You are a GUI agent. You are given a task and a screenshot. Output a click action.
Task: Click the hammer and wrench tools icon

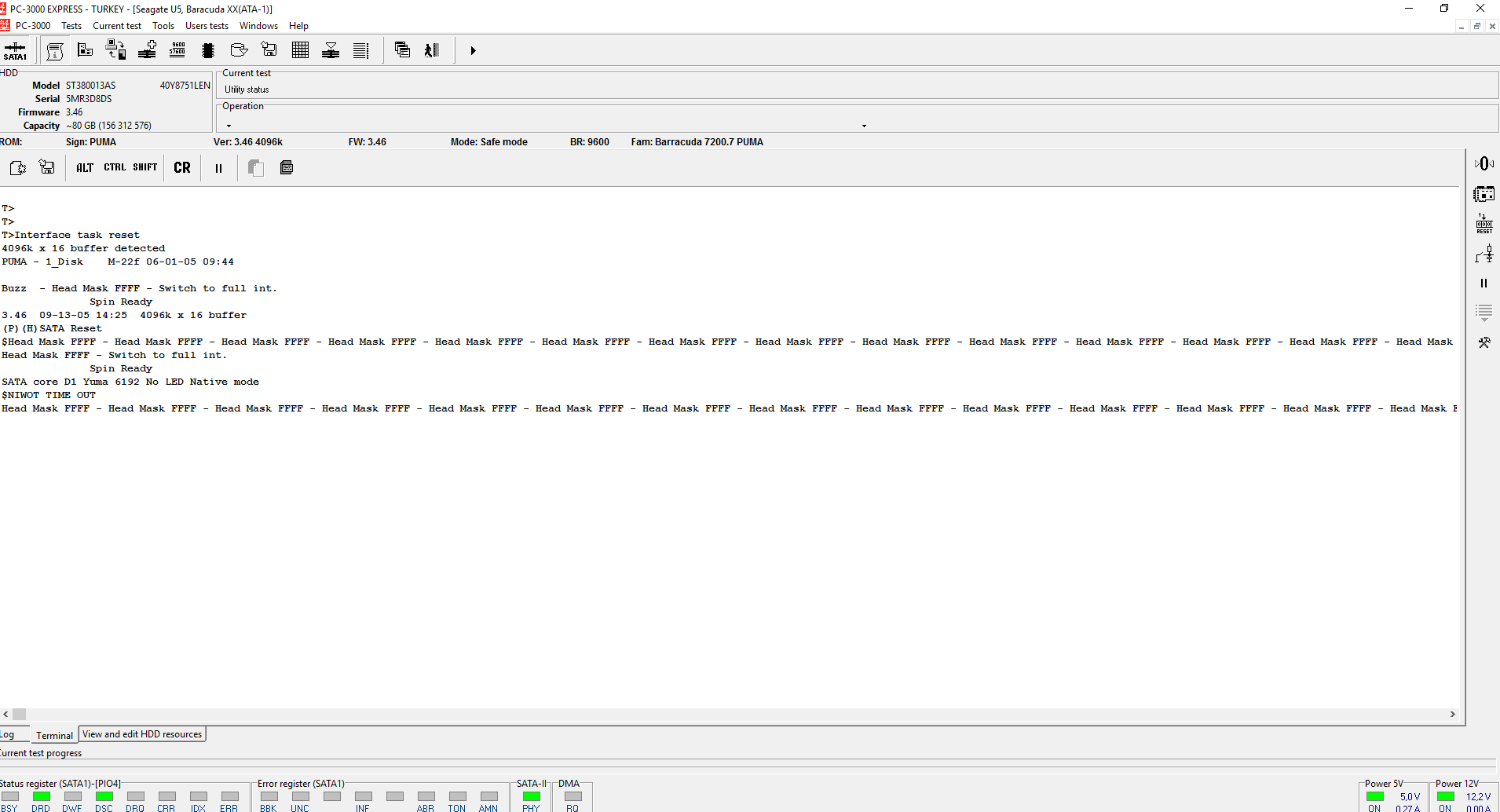(1484, 342)
